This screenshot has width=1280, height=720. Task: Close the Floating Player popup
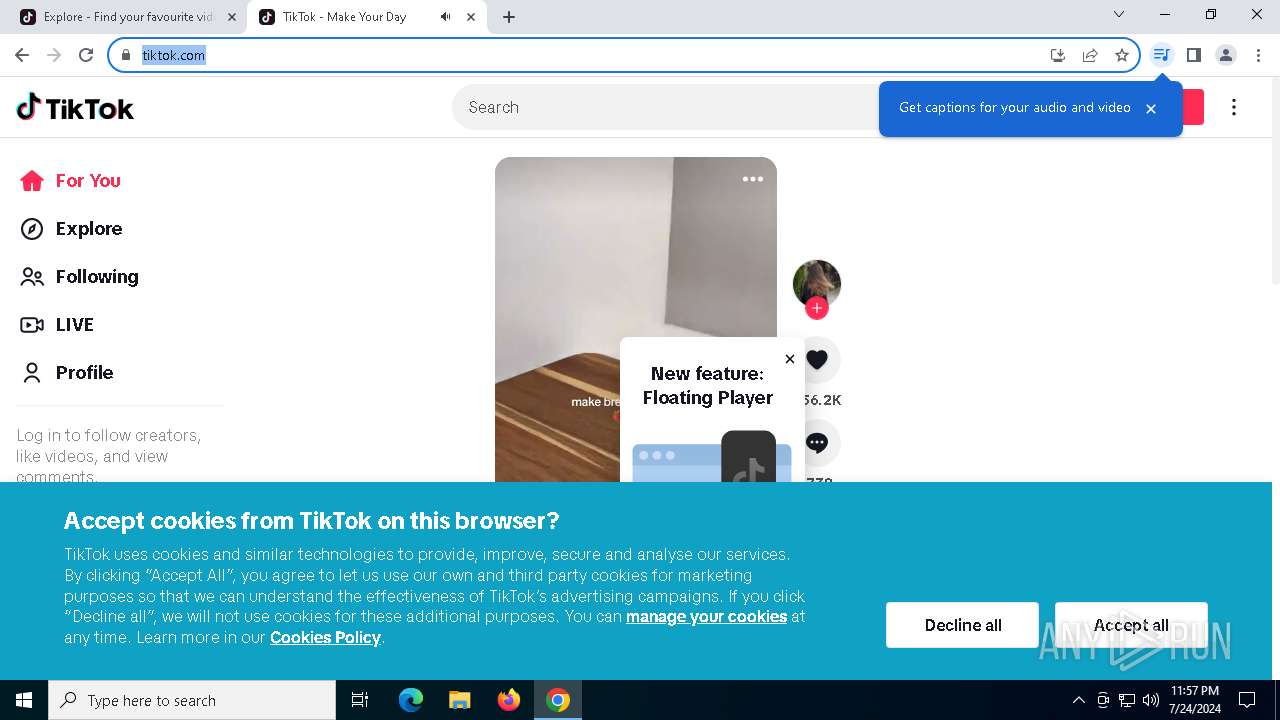pyautogui.click(x=790, y=359)
